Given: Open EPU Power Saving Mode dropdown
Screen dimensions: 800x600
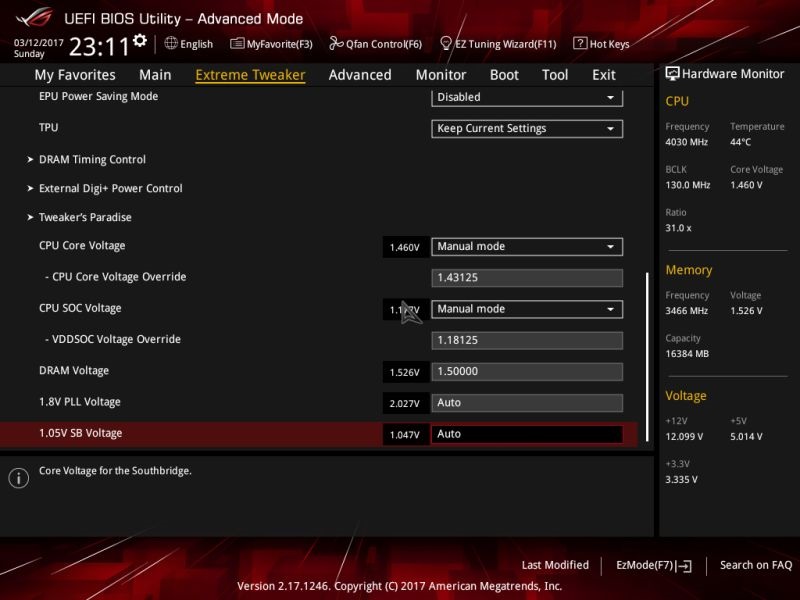Looking at the screenshot, I should tap(527, 97).
